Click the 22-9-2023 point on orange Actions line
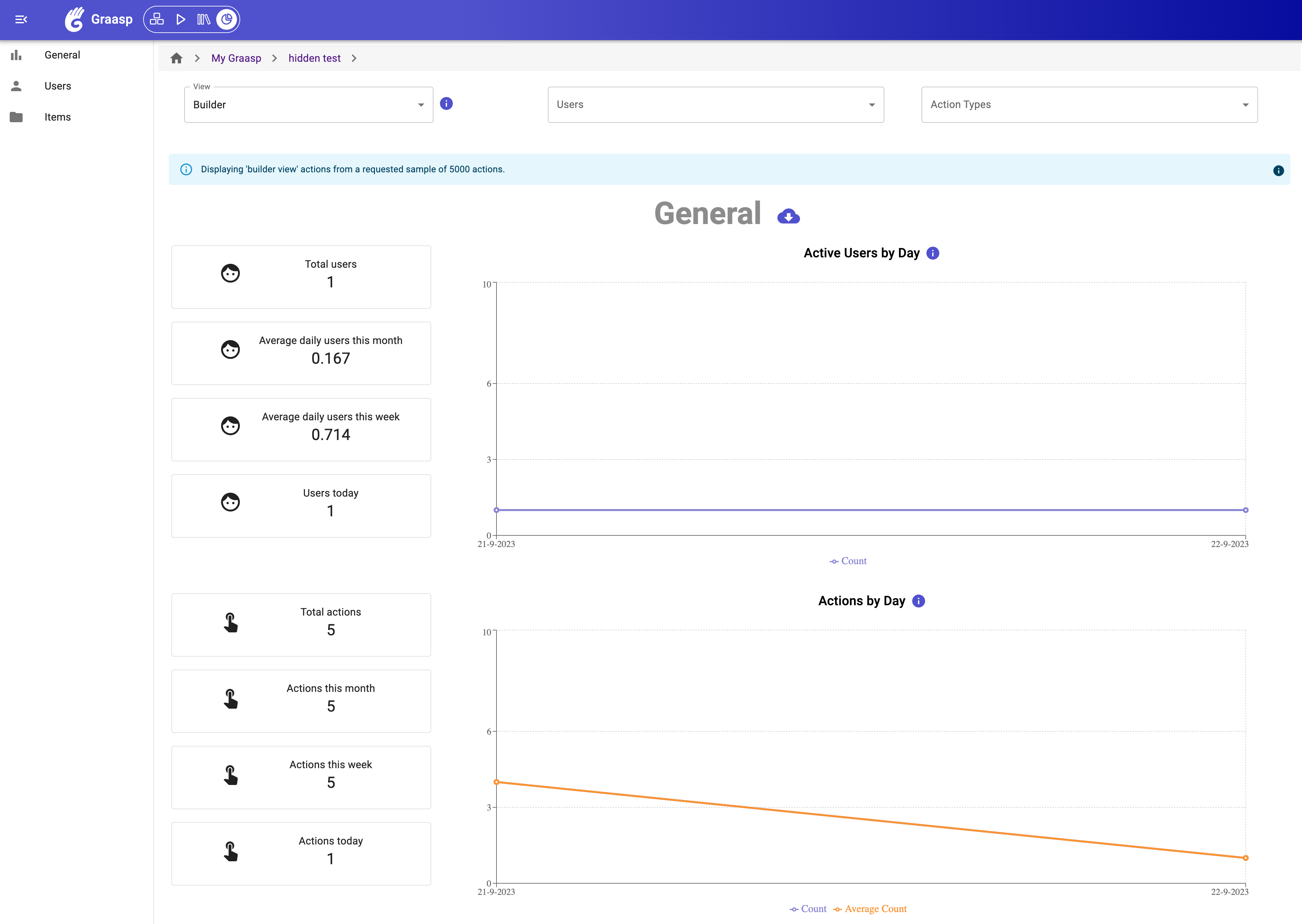Image resolution: width=1302 pixels, height=924 pixels. 1246,858
